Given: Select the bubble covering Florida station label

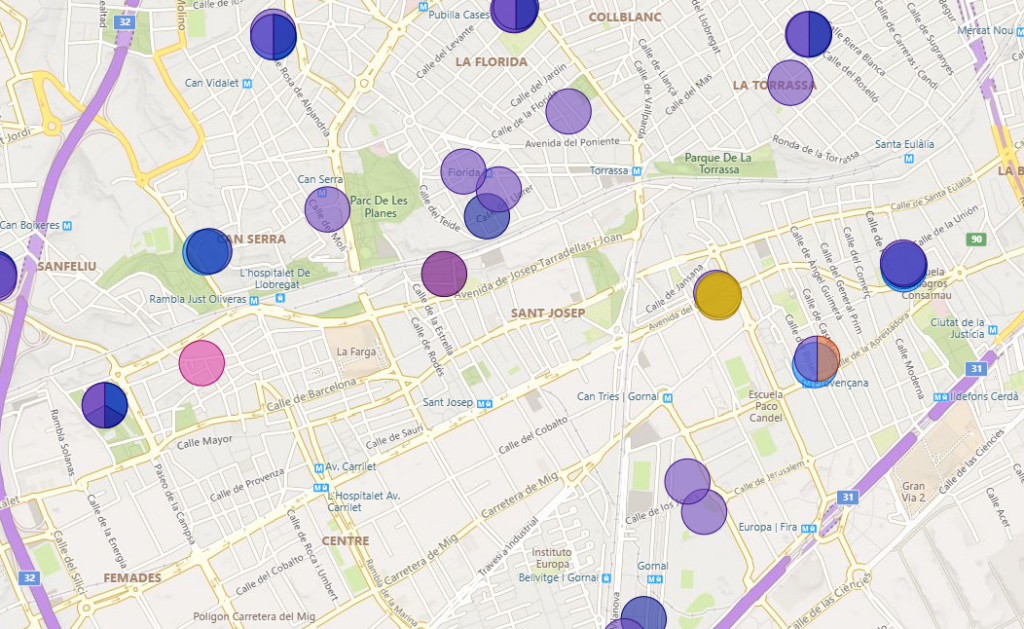Looking at the screenshot, I should coord(463,172).
